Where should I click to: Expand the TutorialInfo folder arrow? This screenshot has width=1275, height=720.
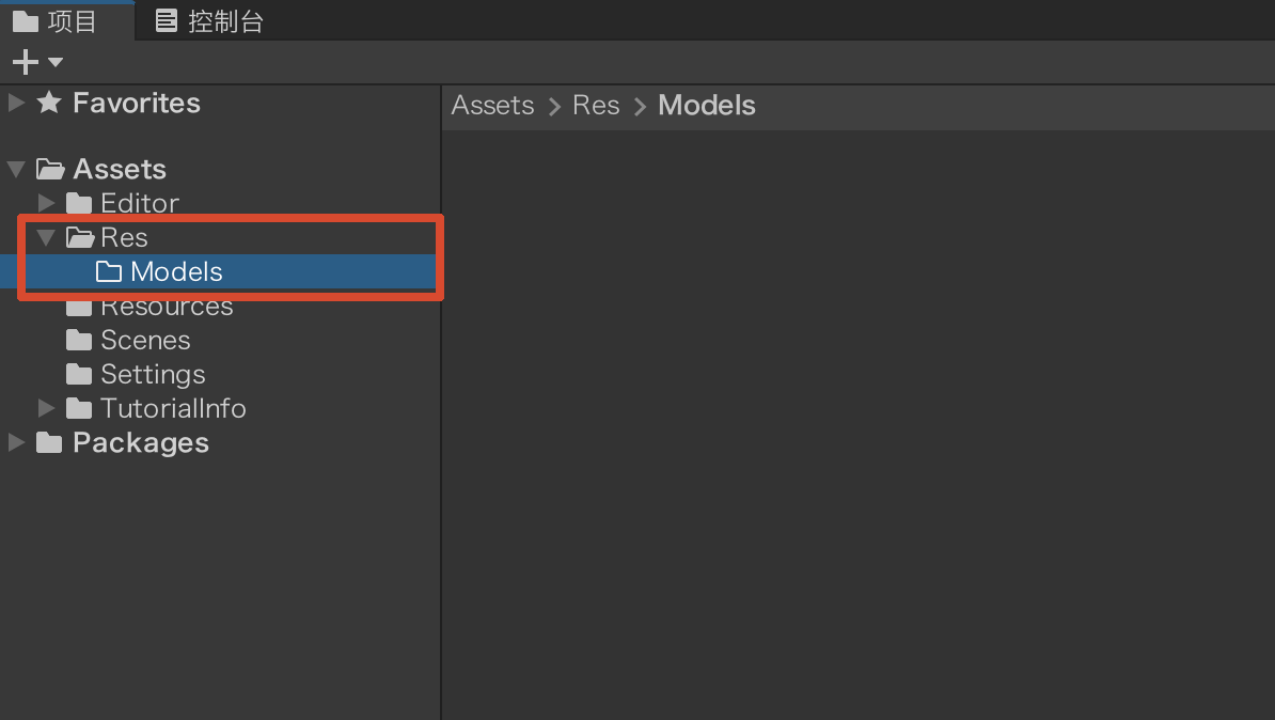click(x=46, y=408)
